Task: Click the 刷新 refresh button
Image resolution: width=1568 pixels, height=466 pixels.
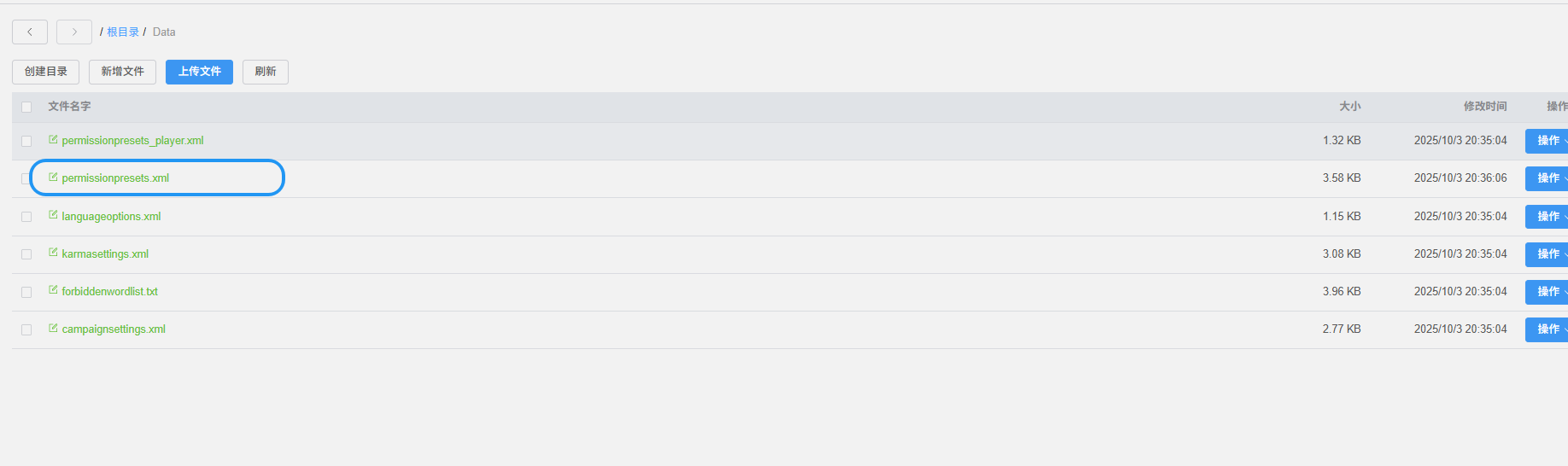Action: coord(266,72)
